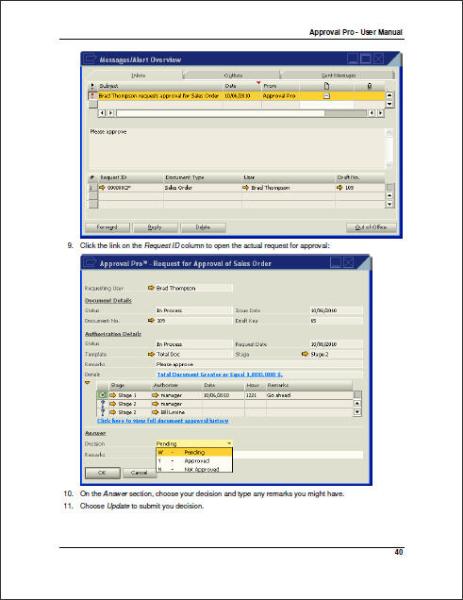The height and width of the screenshot is (600, 463).
Task: Click the Out of Office button
Action: [371, 227]
